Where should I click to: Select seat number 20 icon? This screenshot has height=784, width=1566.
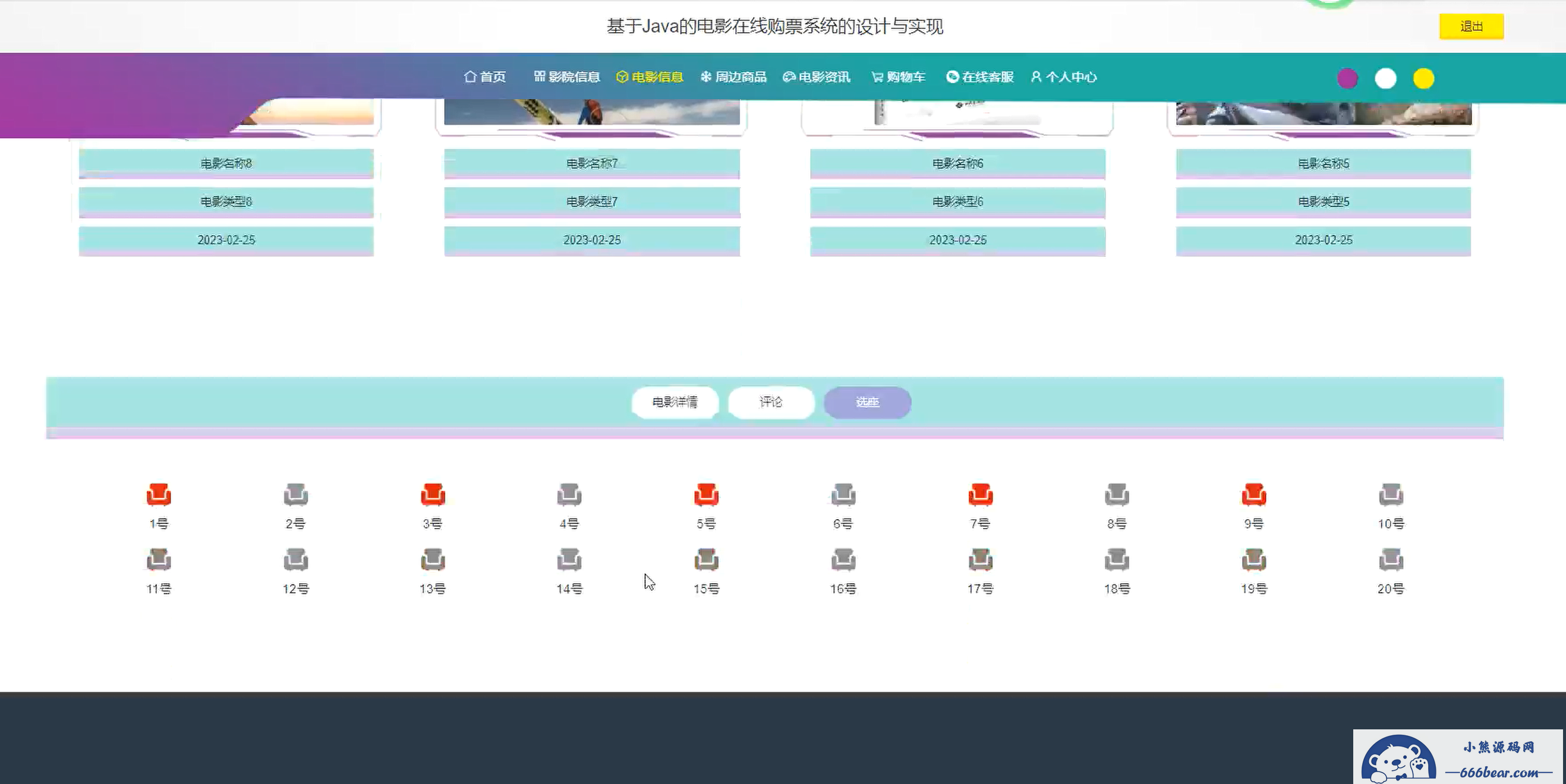pos(1390,559)
